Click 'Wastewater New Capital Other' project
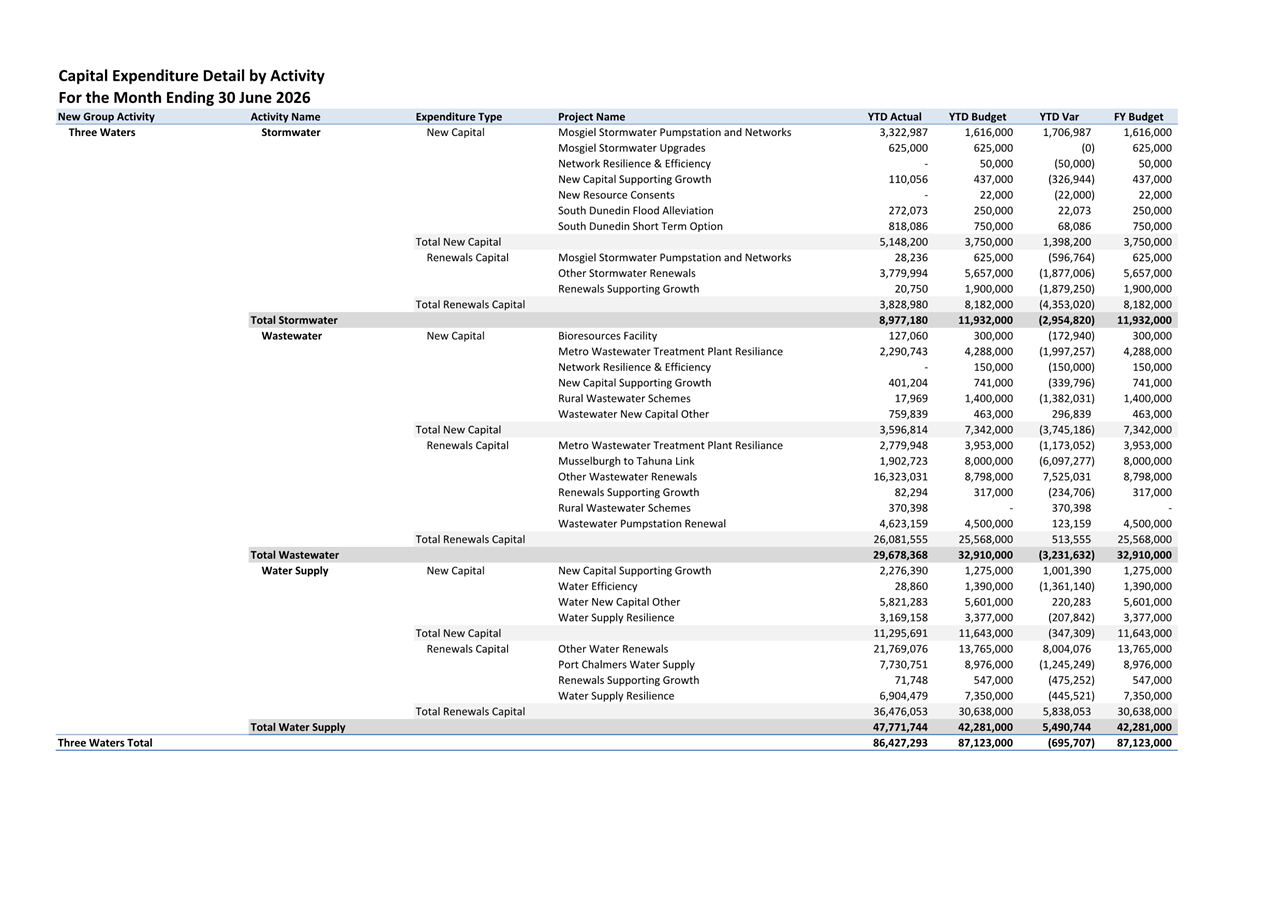 633,414
